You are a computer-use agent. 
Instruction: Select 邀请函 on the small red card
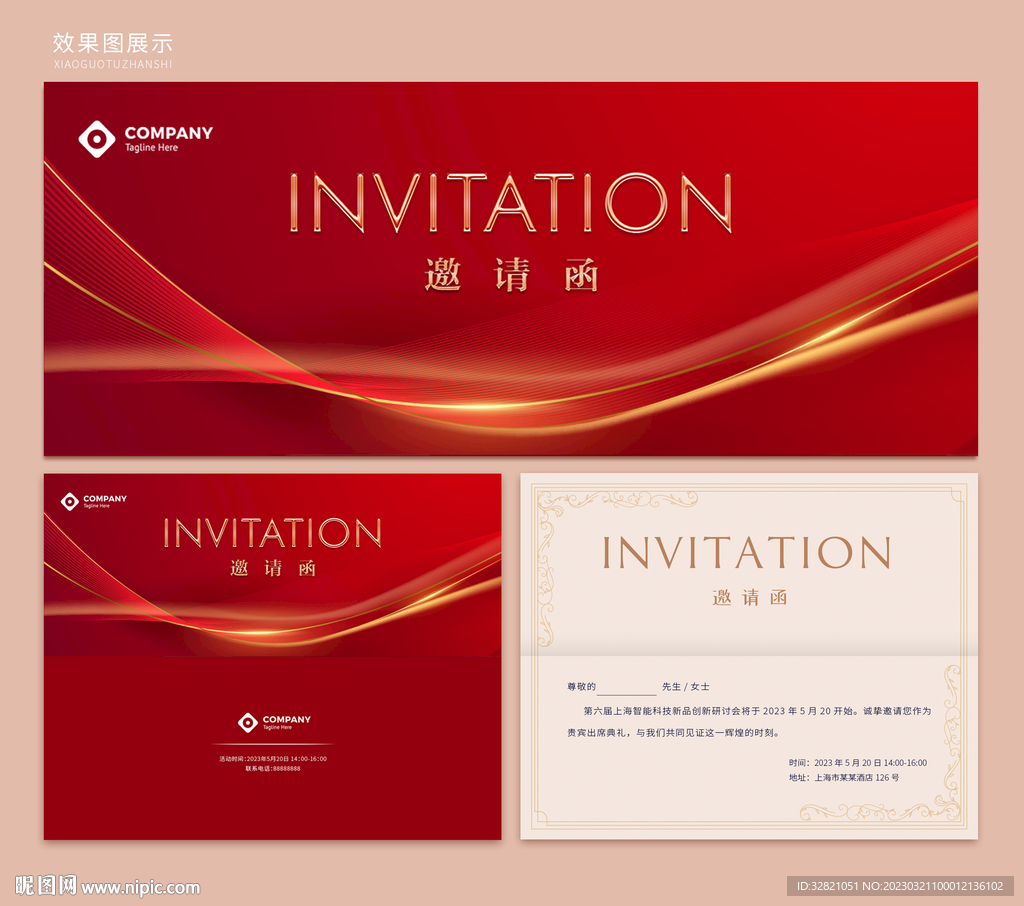273,568
